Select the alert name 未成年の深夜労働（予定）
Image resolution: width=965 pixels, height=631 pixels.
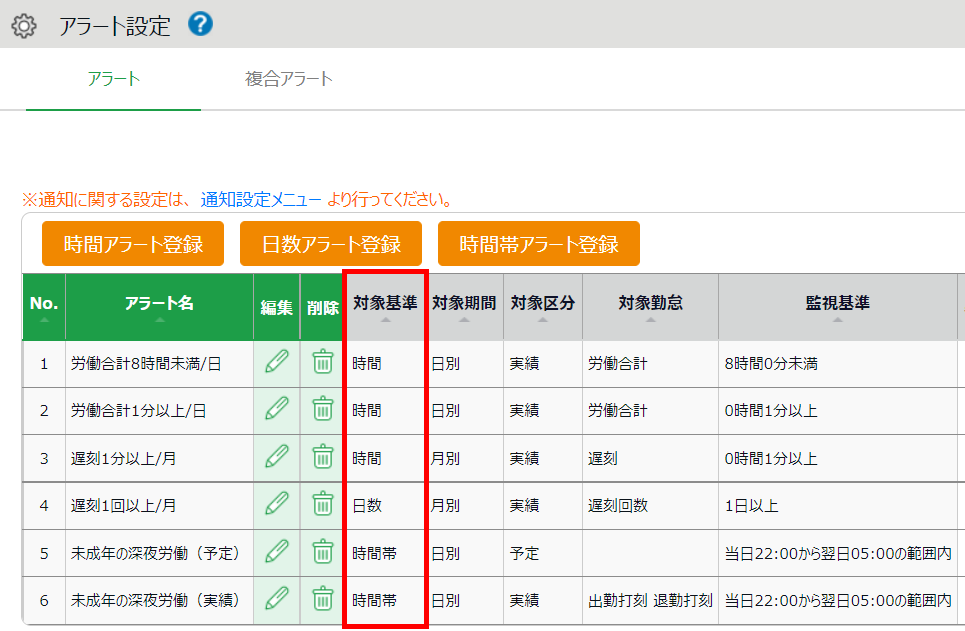click(156, 553)
